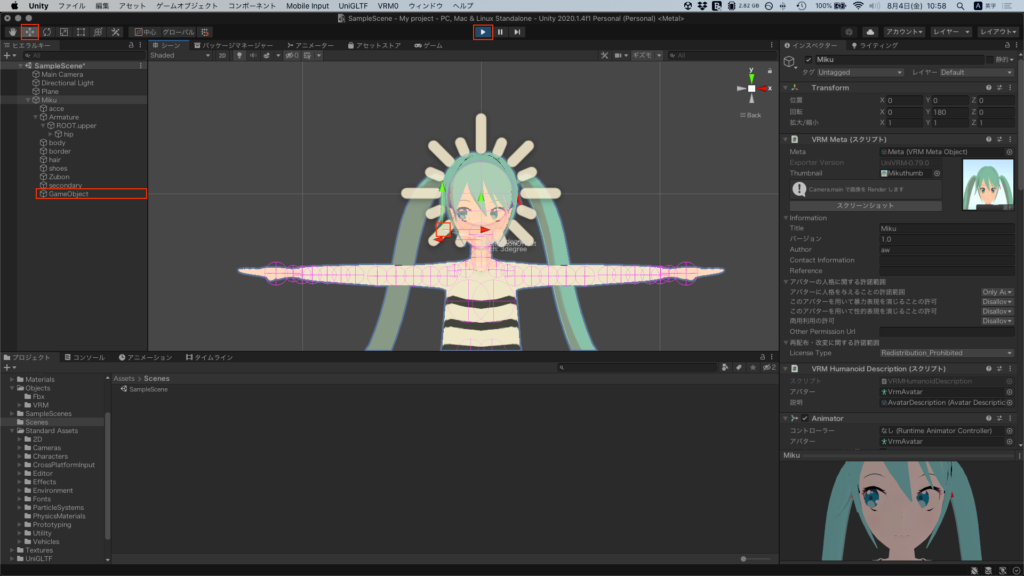Click the Step frame button
The width and height of the screenshot is (1024, 576).
point(517,32)
